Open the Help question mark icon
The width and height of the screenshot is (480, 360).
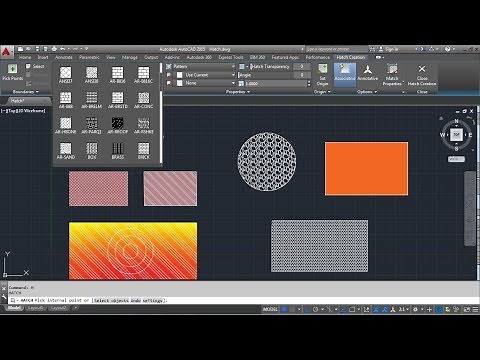pos(448,49)
